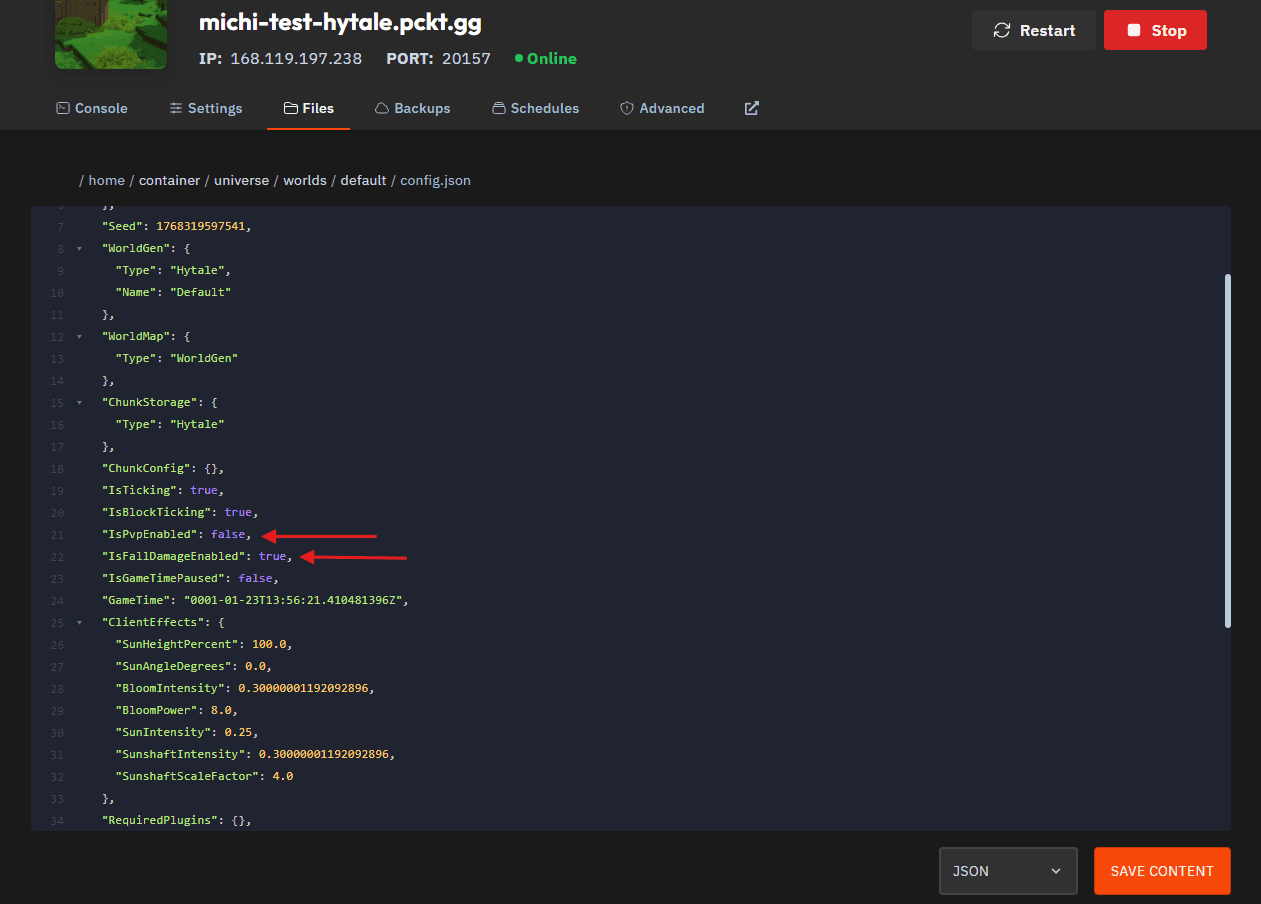Collapse the WorldGen block fold arrow

point(79,248)
